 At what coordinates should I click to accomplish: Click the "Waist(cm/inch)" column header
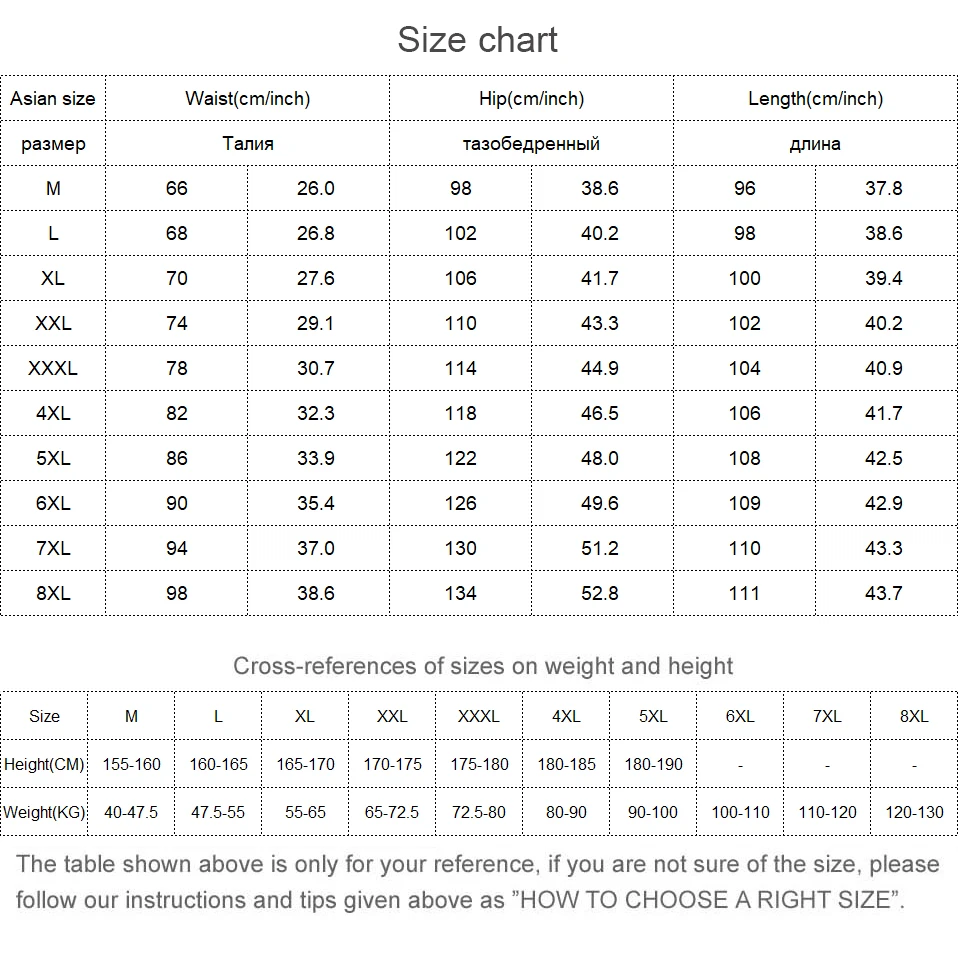pos(247,98)
